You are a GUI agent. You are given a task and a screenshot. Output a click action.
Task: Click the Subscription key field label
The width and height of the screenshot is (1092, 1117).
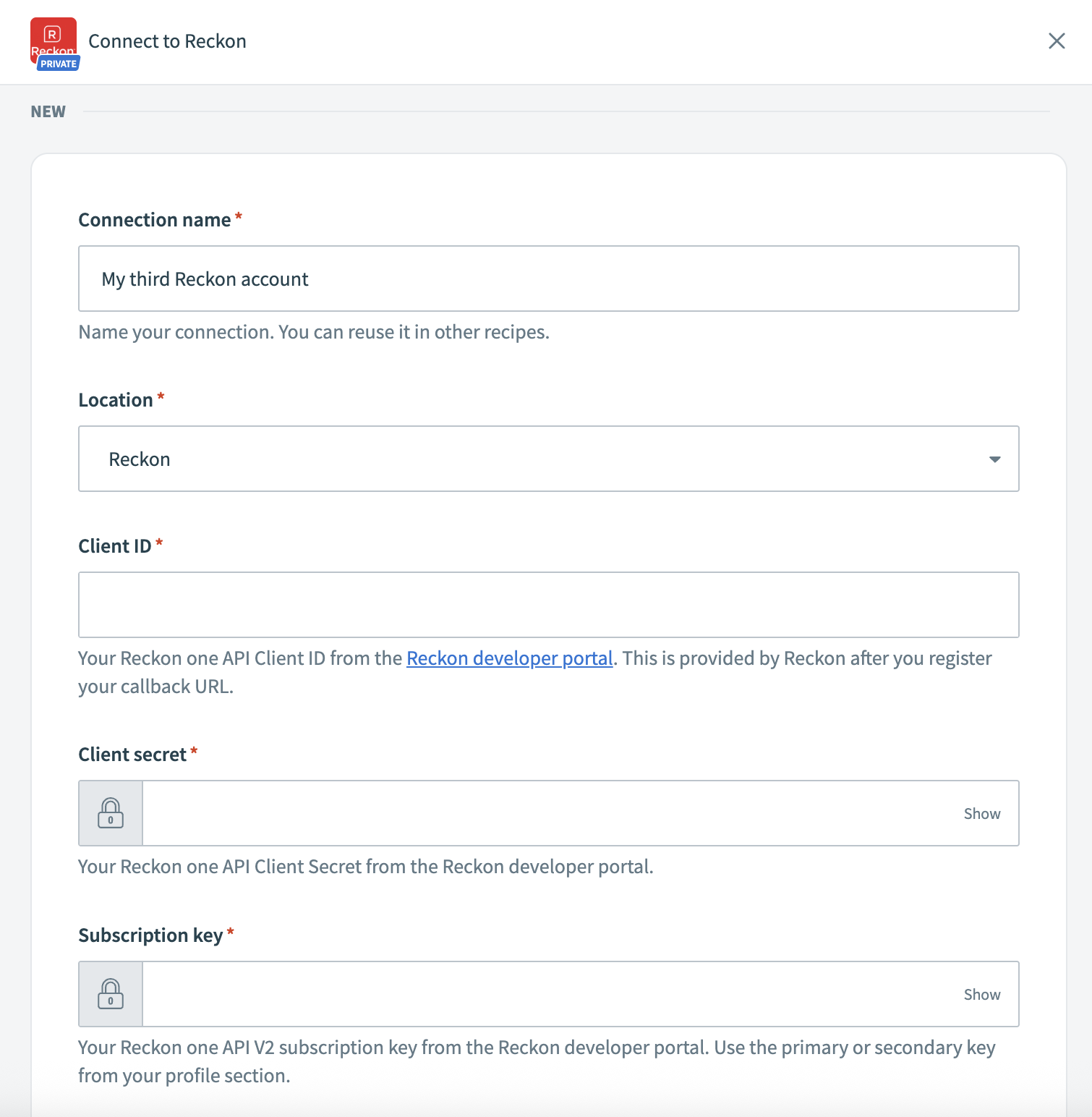tap(150, 935)
